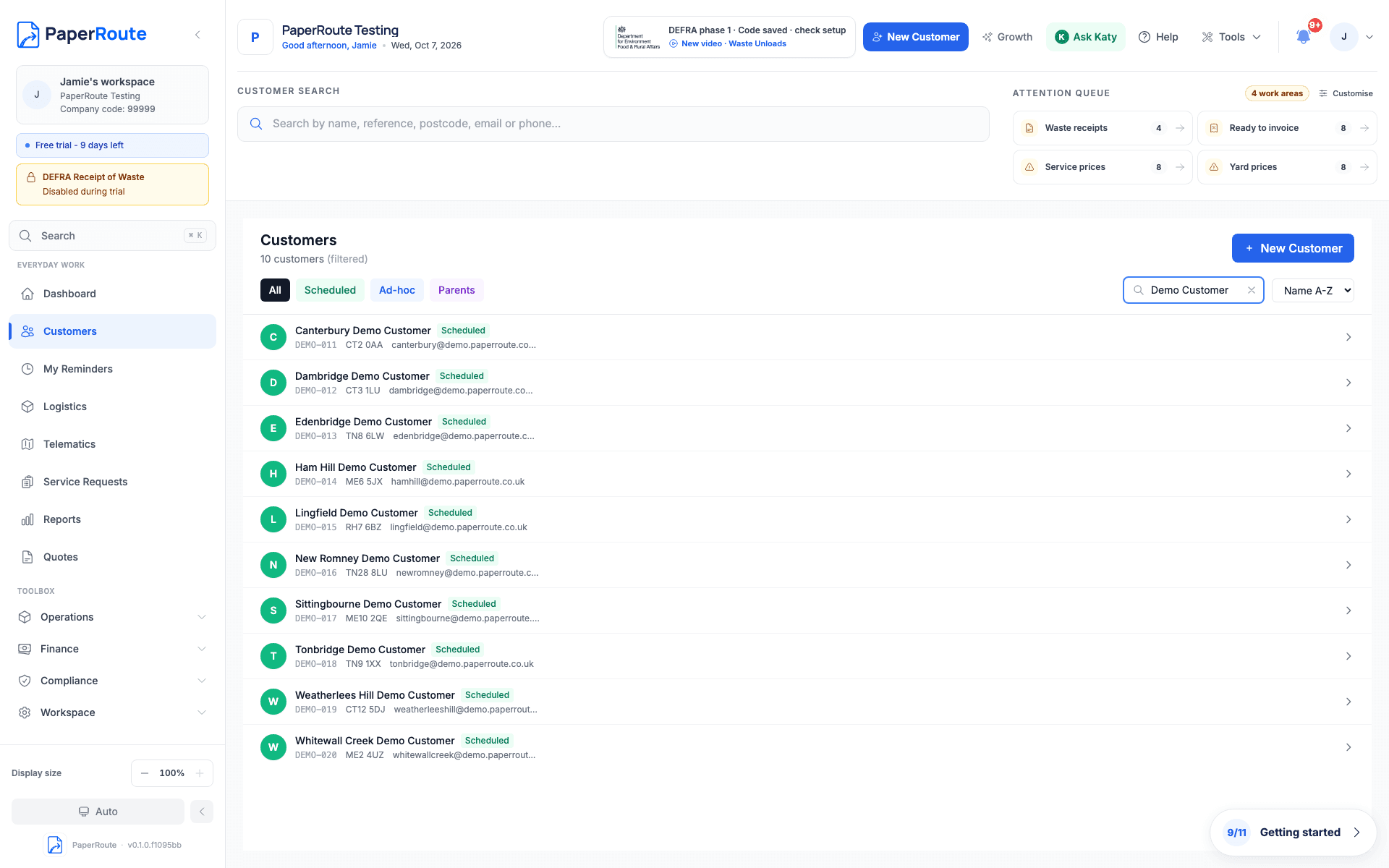Open the Tools dropdown menu
1389x868 pixels.
click(x=1231, y=37)
